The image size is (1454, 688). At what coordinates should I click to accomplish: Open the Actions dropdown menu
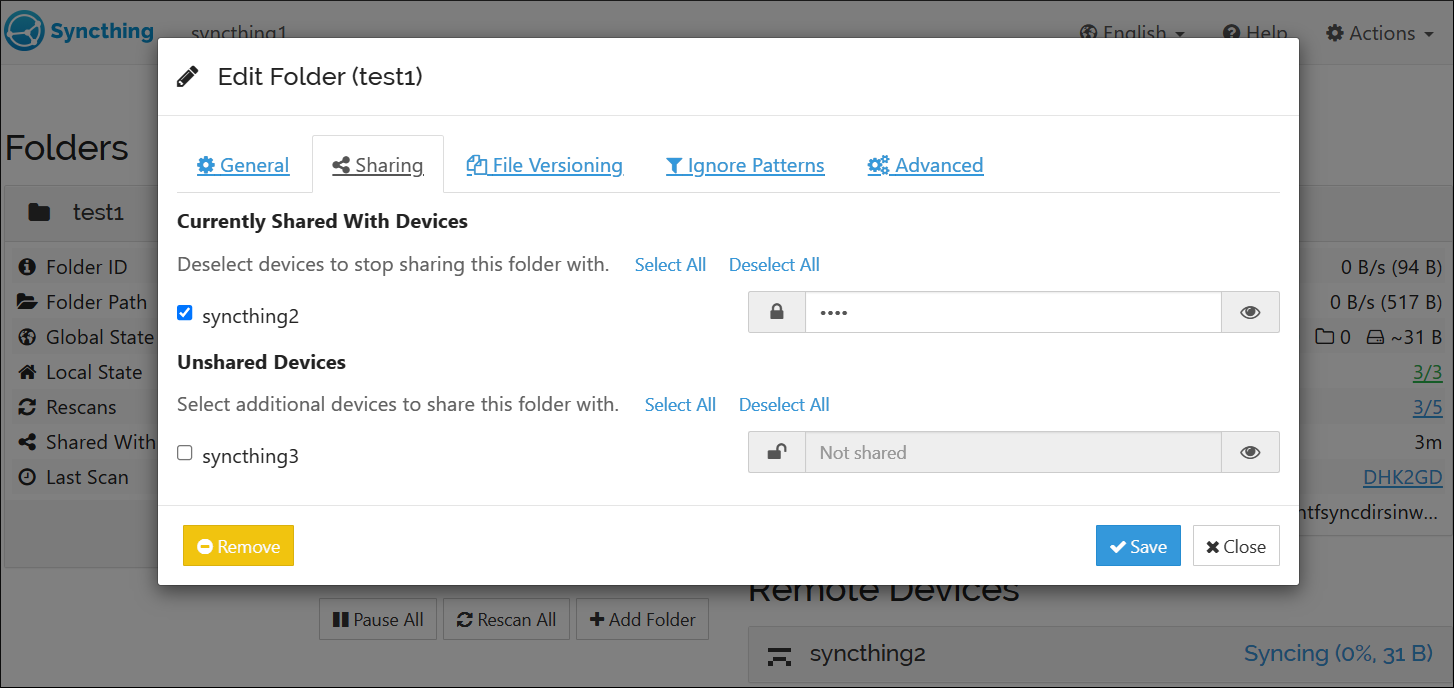point(1371,33)
